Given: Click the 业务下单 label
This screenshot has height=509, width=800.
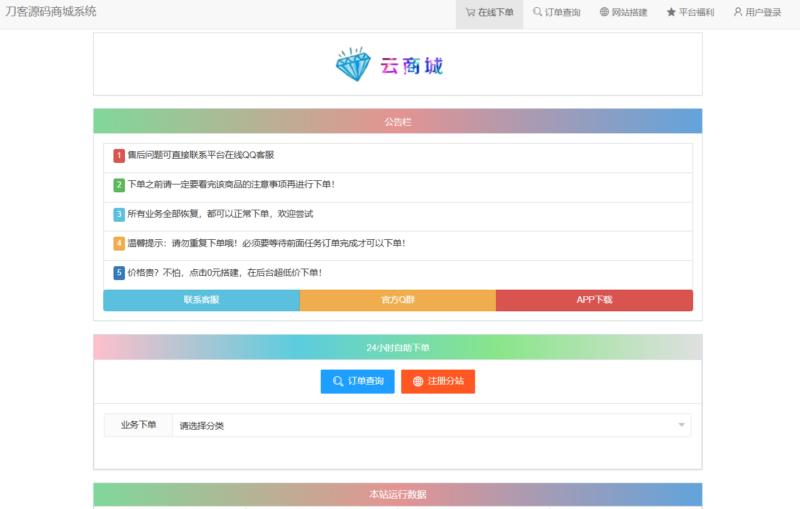Looking at the screenshot, I should point(138,425).
